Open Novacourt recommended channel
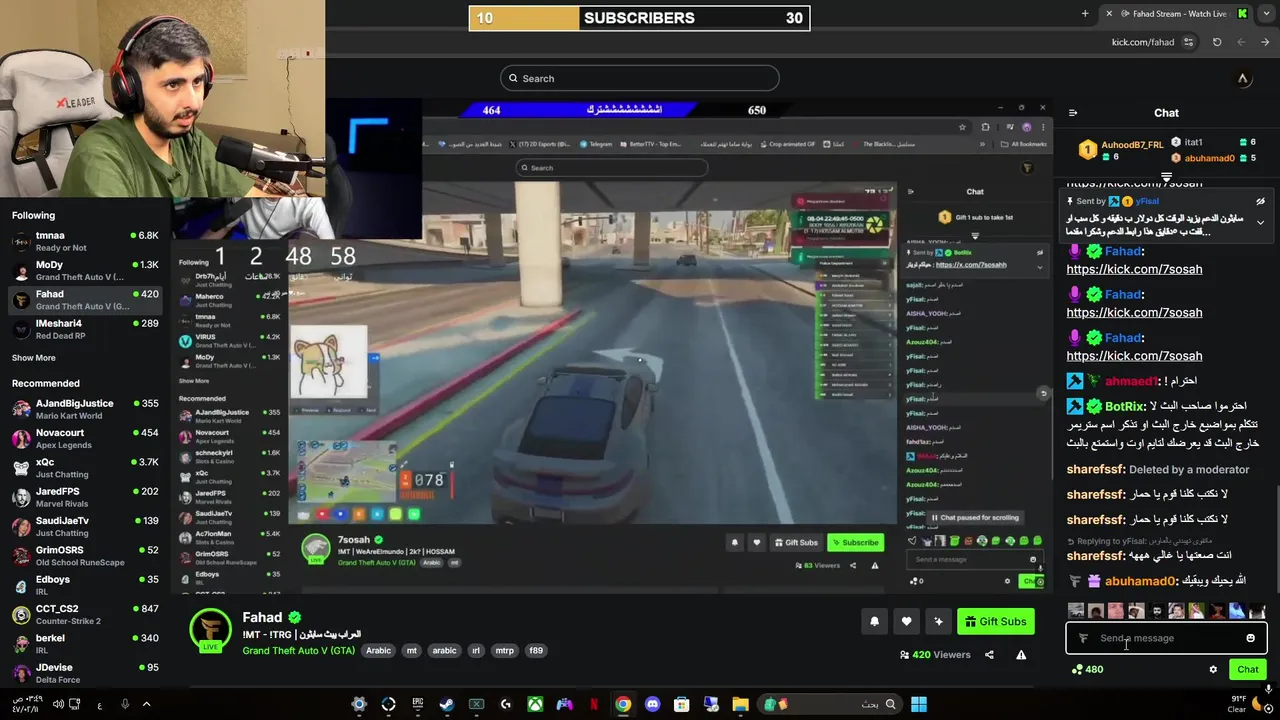 (x=85, y=438)
